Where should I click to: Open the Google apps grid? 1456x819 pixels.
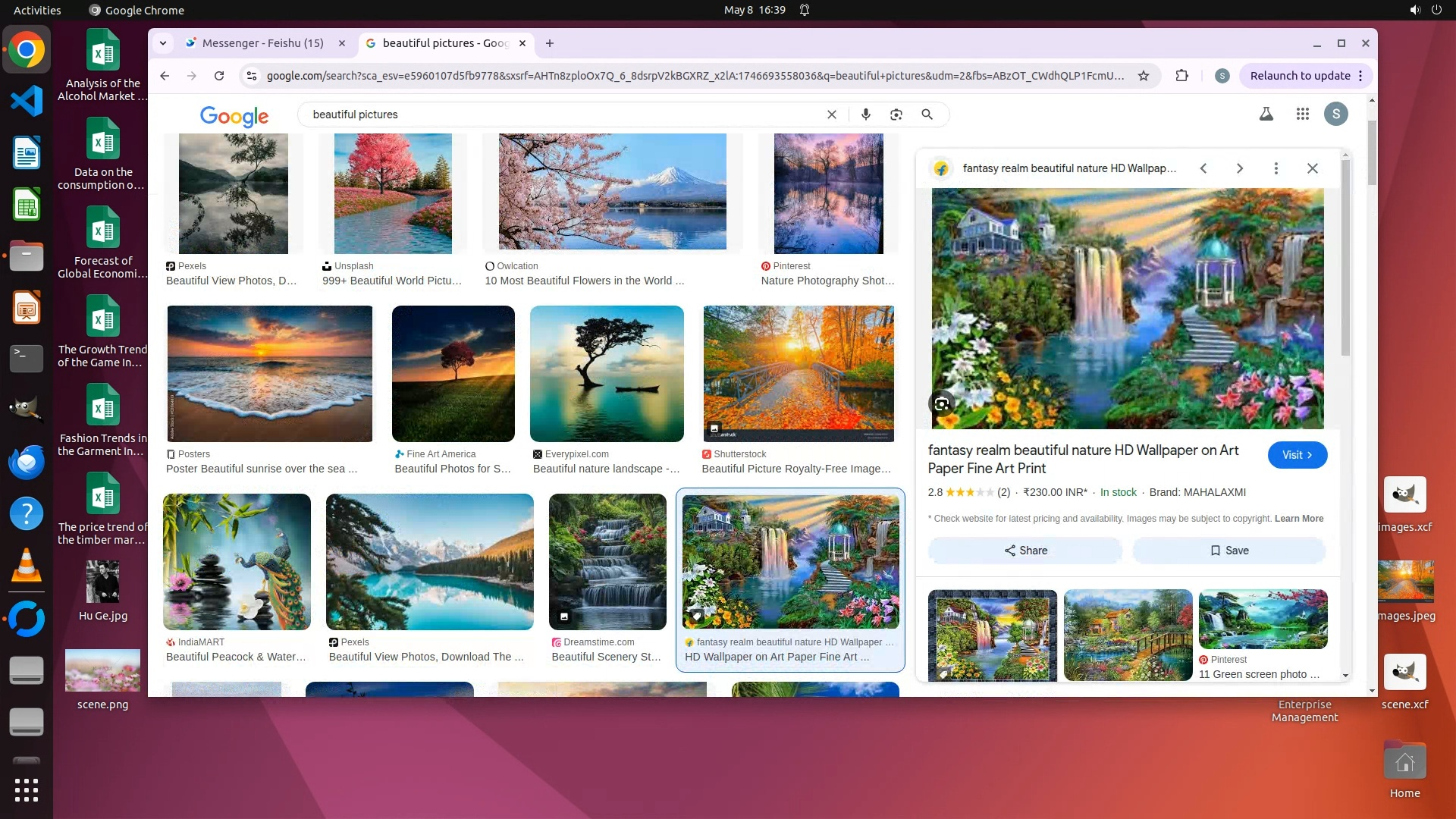[x=1302, y=115]
